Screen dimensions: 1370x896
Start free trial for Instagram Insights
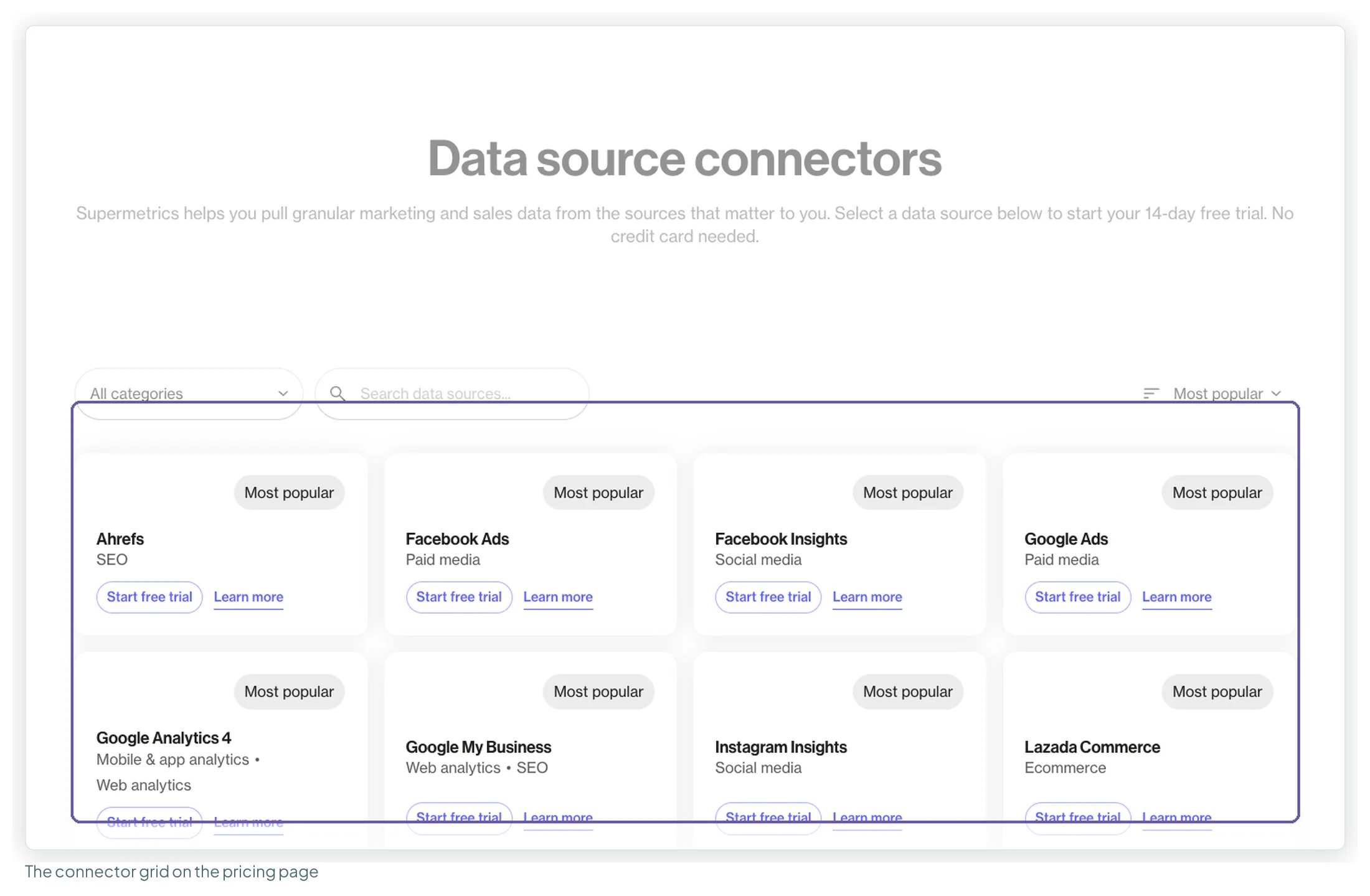coord(768,818)
